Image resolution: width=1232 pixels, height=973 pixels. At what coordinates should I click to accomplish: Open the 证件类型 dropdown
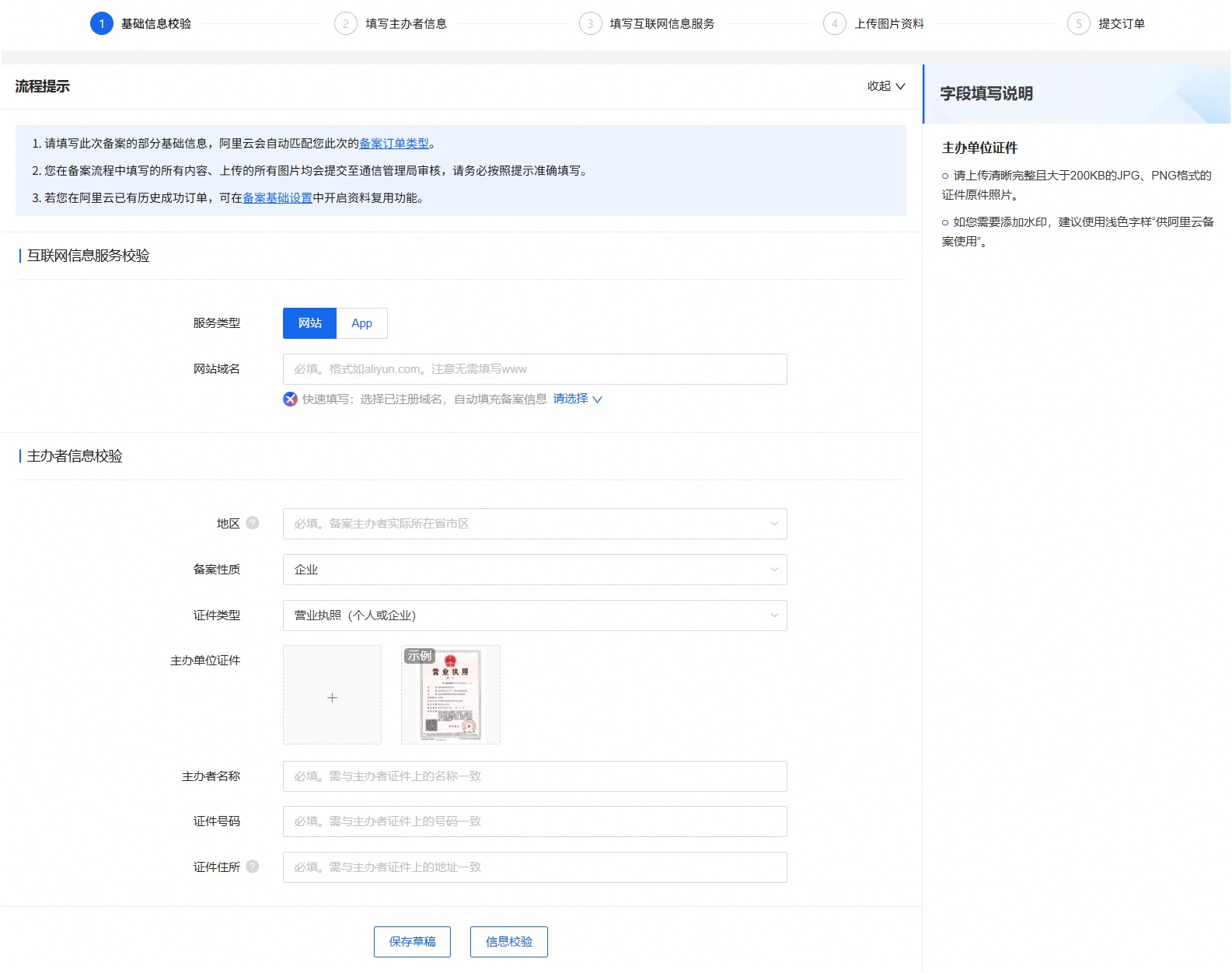534,616
